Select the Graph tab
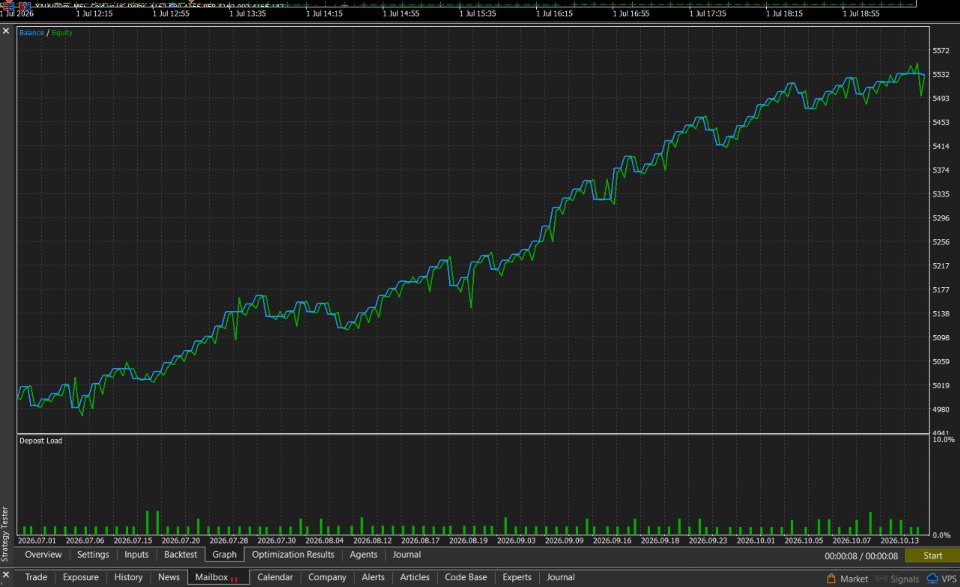Viewport: 960px width, 587px height. click(x=225, y=555)
